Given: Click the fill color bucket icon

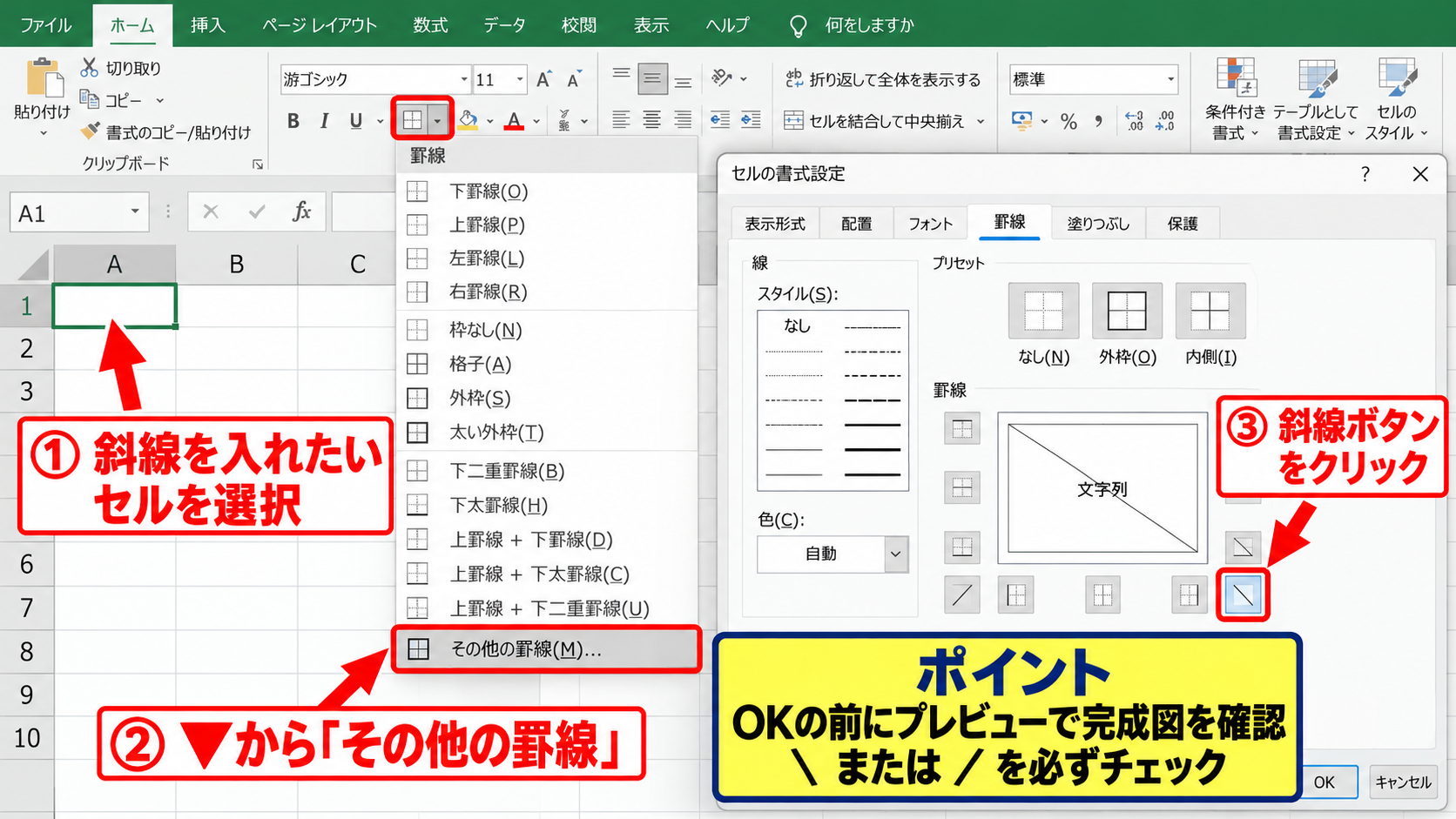Looking at the screenshot, I should [x=468, y=120].
